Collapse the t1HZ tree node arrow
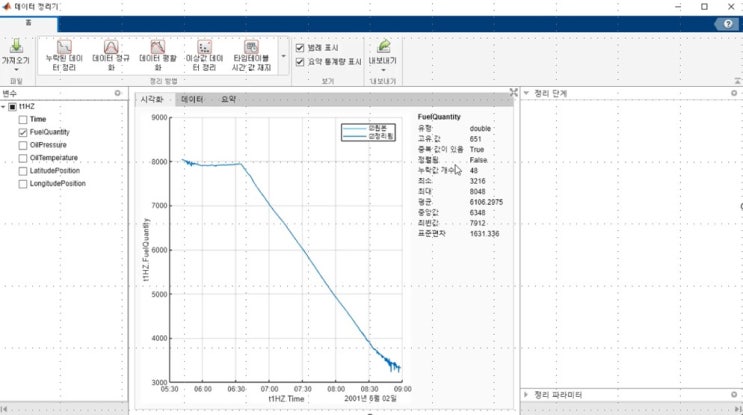743x415 pixels. click(3, 107)
